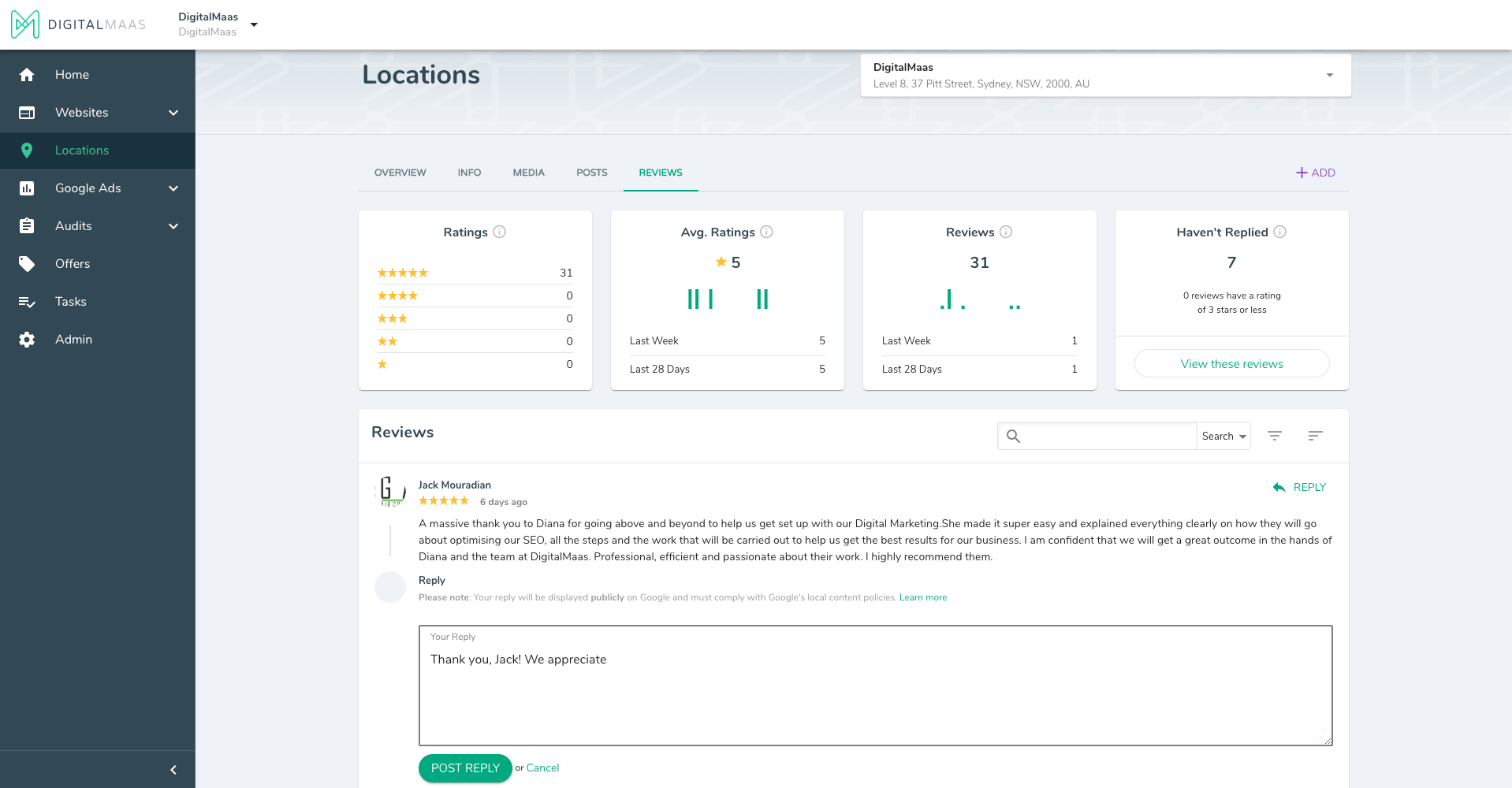Click the reply arrow icon

pyautogui.click(x=1279, y=487)
